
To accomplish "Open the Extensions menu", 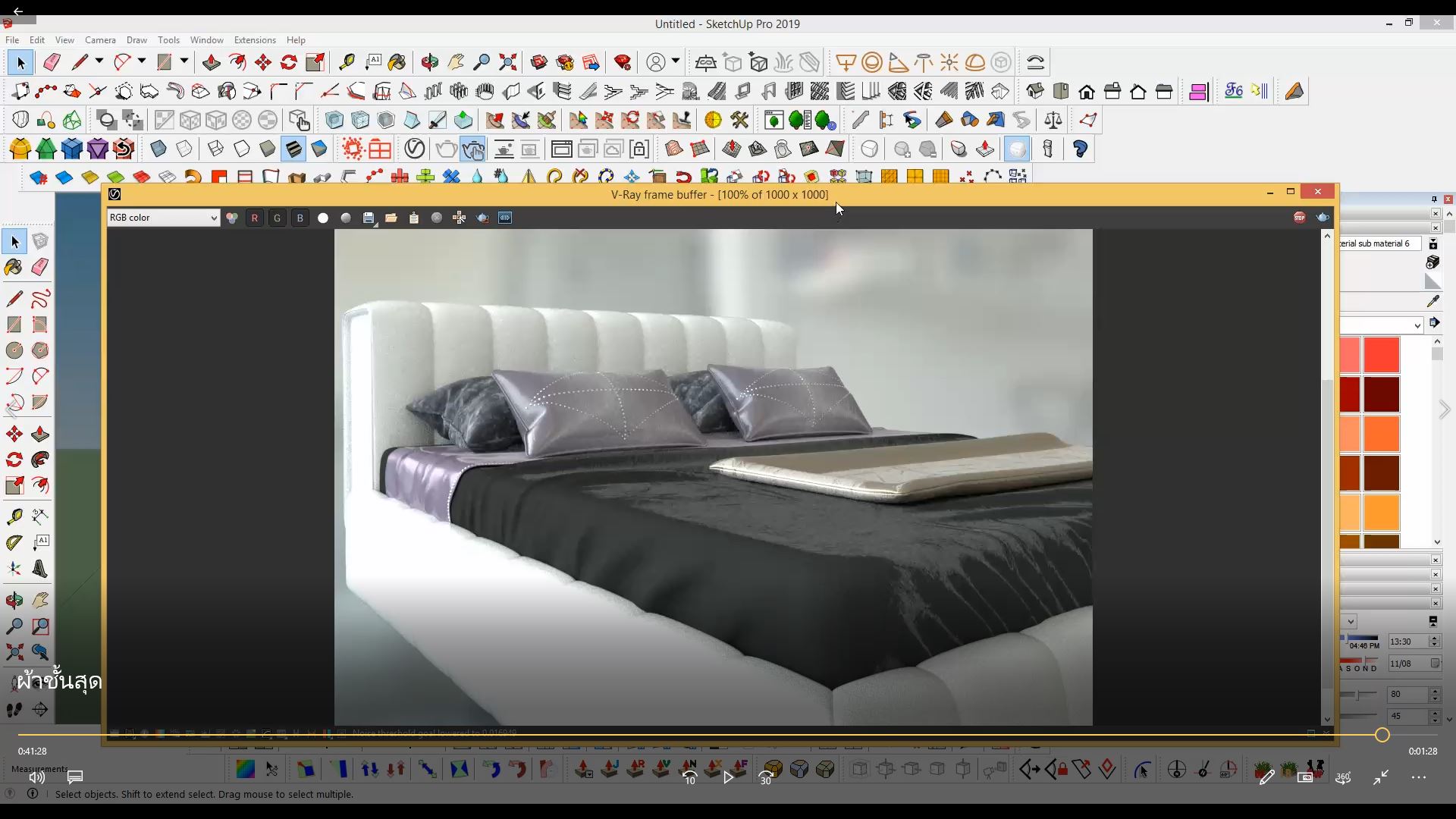I will click(255, 39).
